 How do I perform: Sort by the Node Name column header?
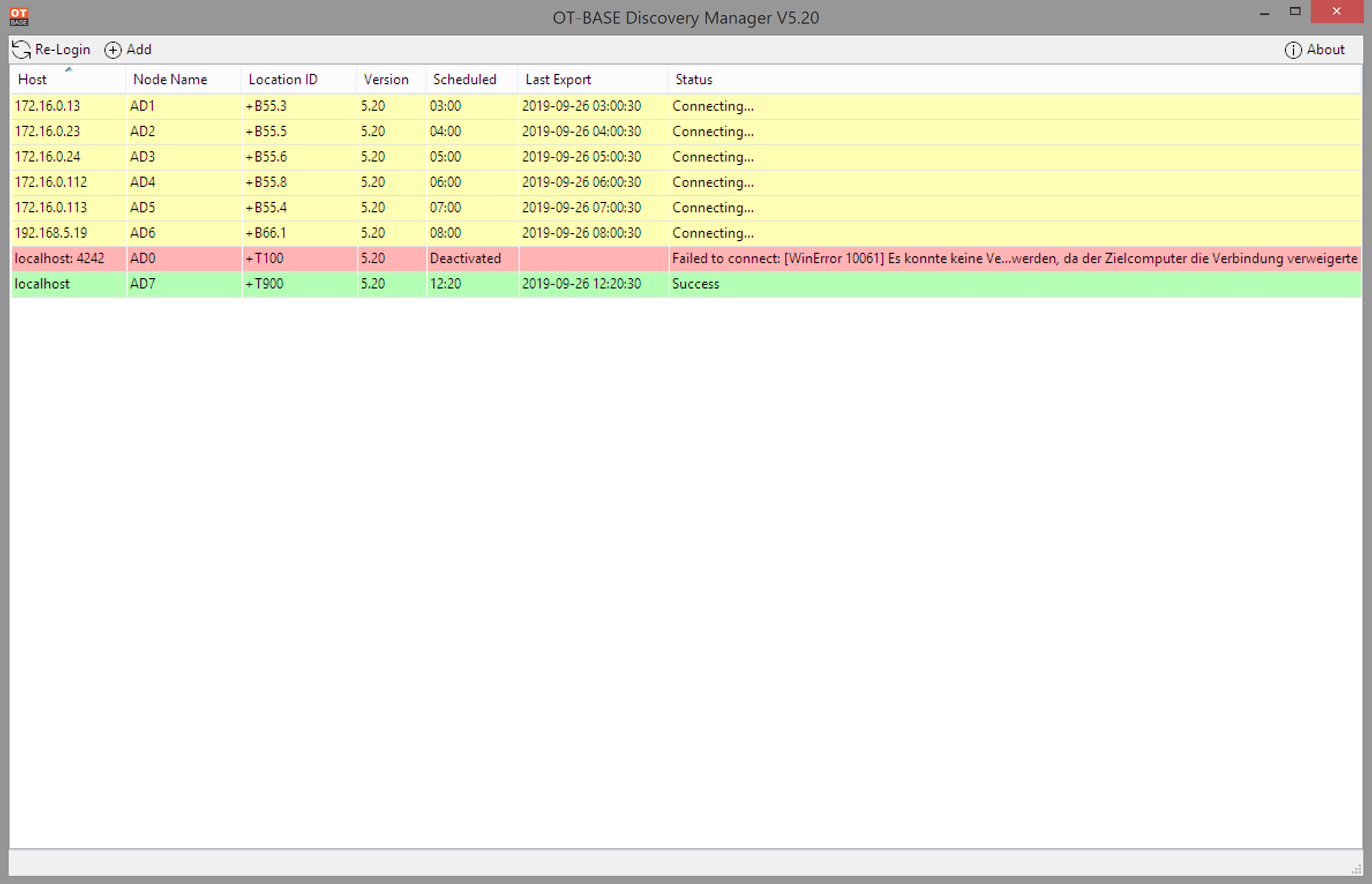(x=183, y=79)
